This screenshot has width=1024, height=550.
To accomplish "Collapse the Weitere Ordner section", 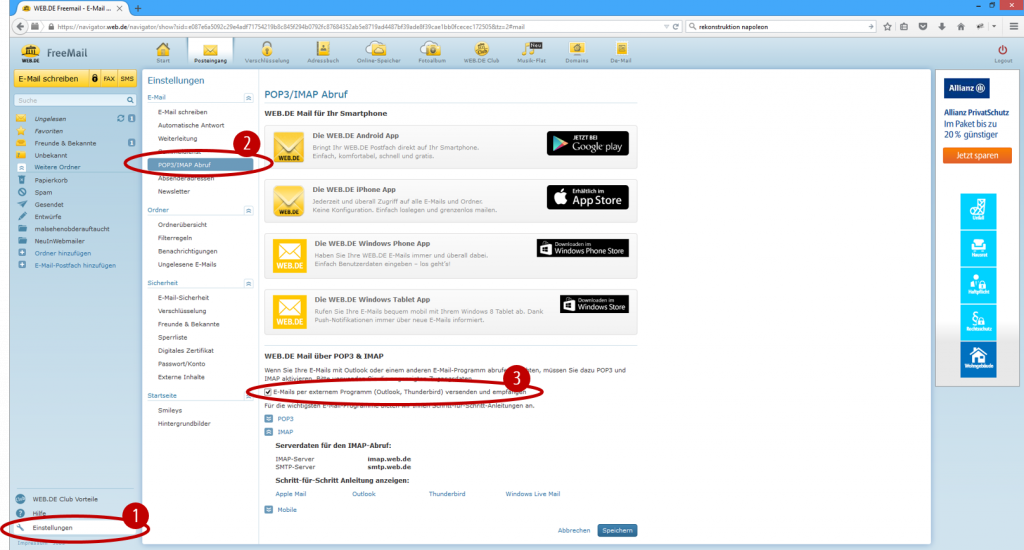I will click(x=22, y=167).
